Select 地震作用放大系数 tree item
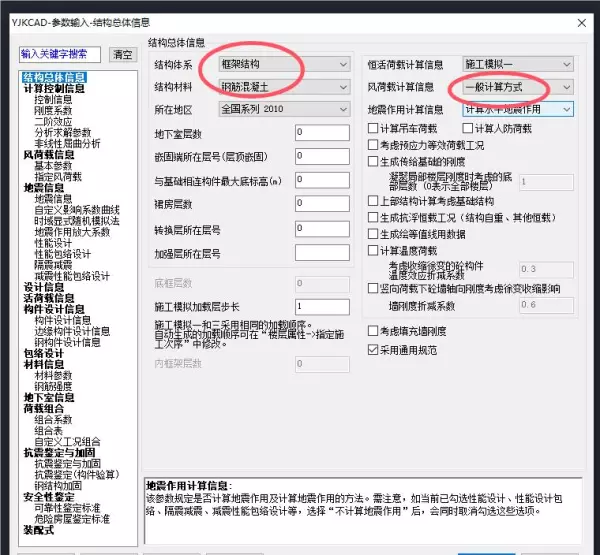600x555 pixels. [72, 232]
